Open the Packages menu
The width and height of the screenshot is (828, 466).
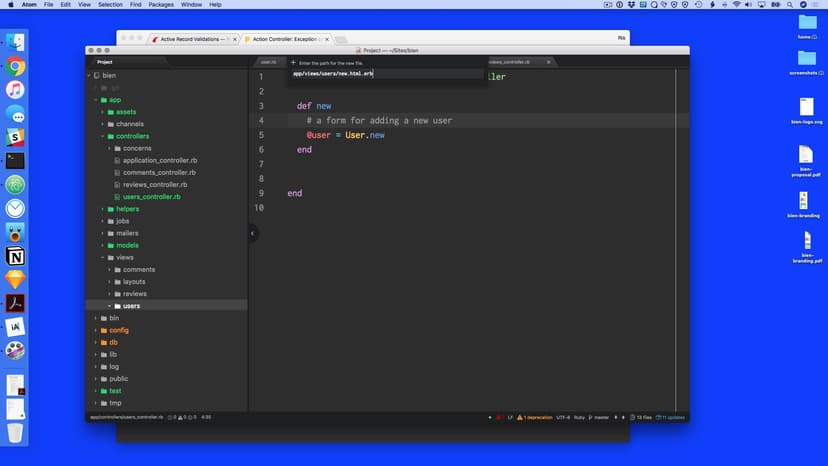161,5
